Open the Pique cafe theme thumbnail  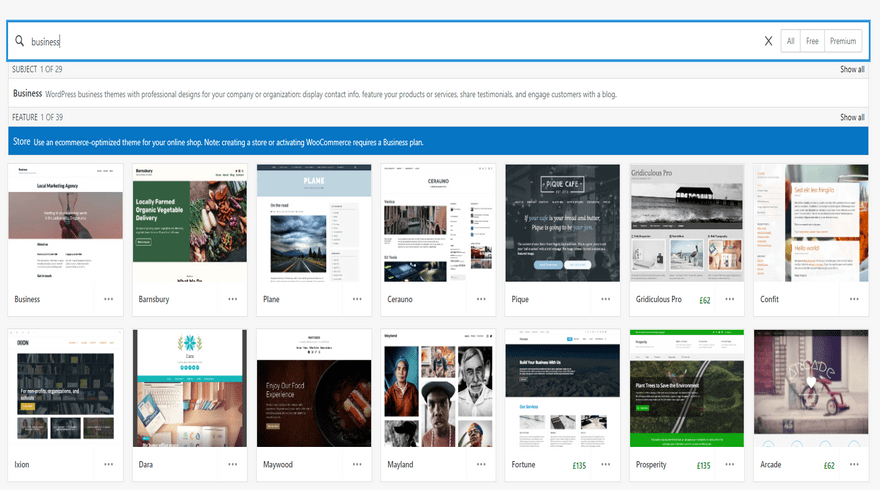562,223
